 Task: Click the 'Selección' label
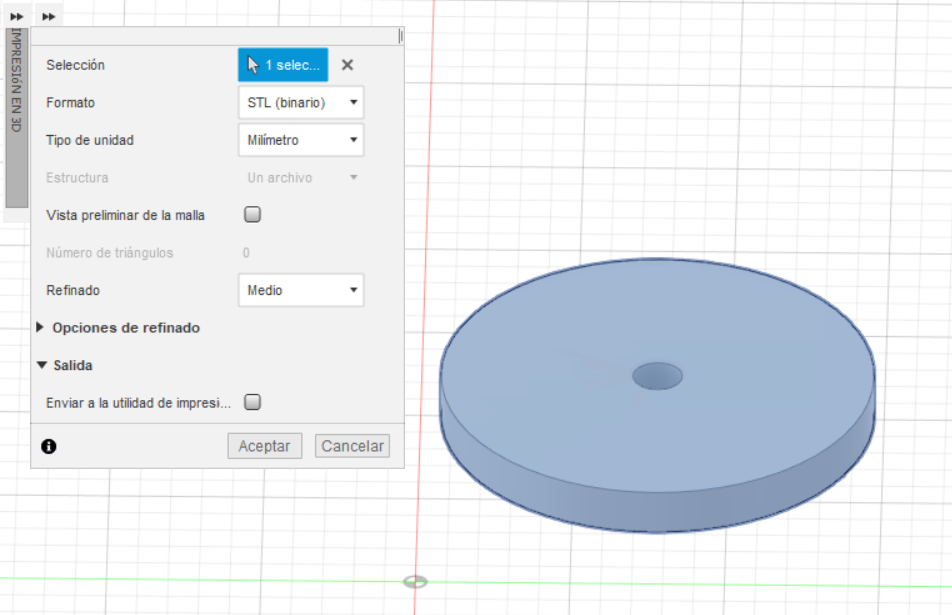point(75,65)
